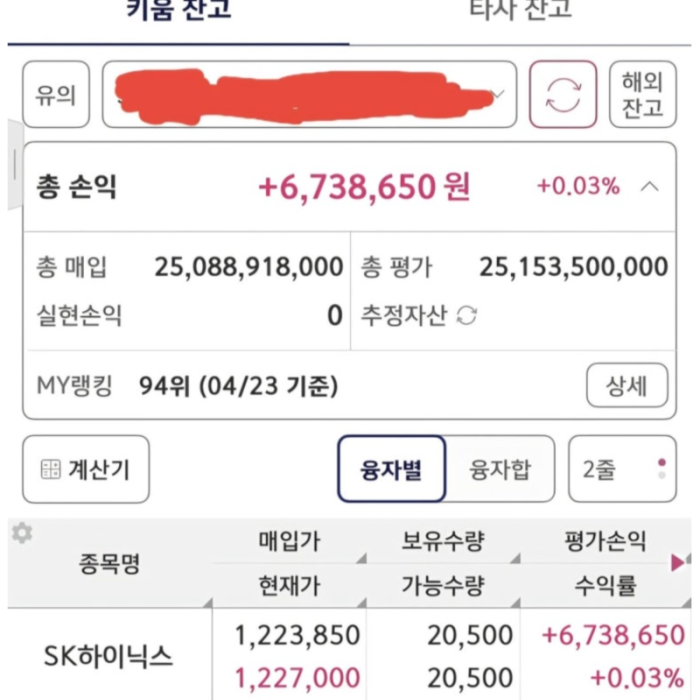Sort table by 종목명 column header

pos(110,563)
